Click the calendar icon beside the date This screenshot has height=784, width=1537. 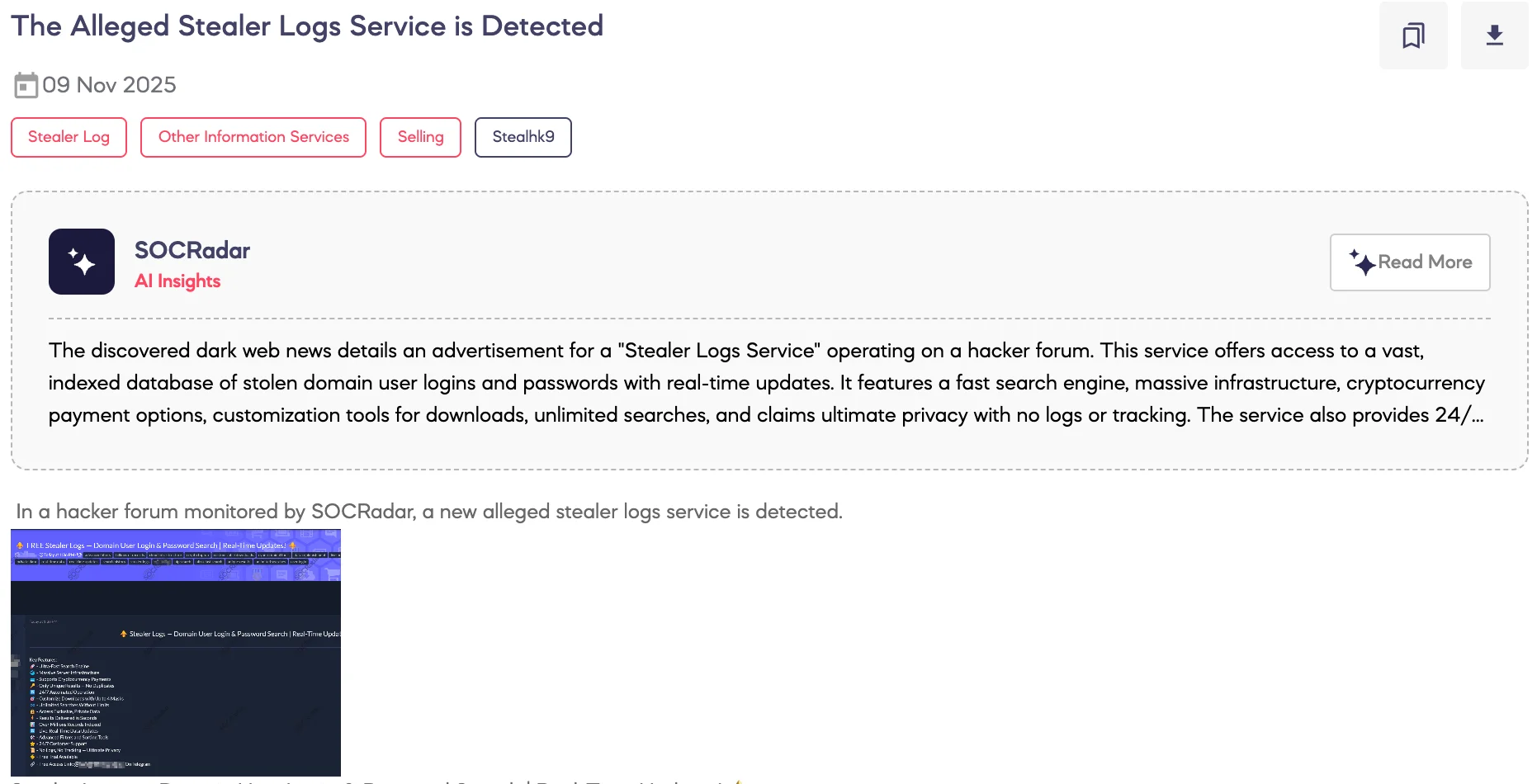coord(27,84)
